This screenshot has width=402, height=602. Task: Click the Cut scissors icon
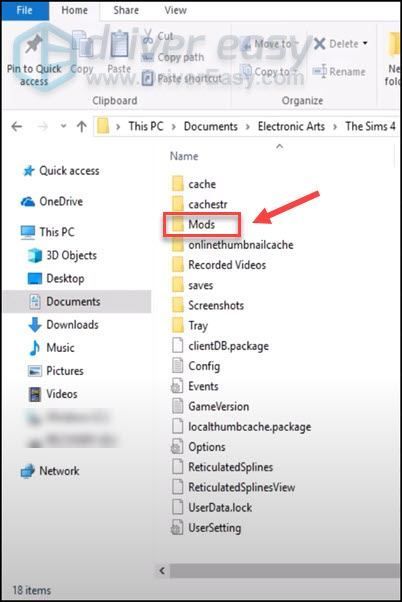[148, 36]
